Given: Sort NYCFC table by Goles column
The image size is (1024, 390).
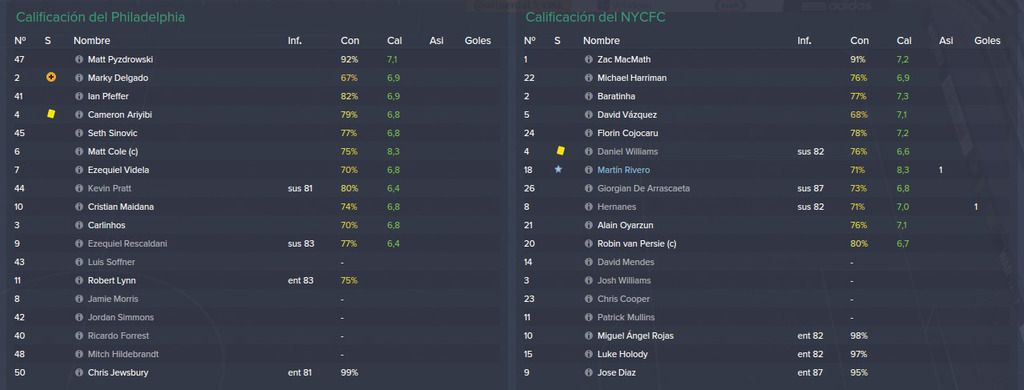Looking at the screenshot, I should 987,41.
